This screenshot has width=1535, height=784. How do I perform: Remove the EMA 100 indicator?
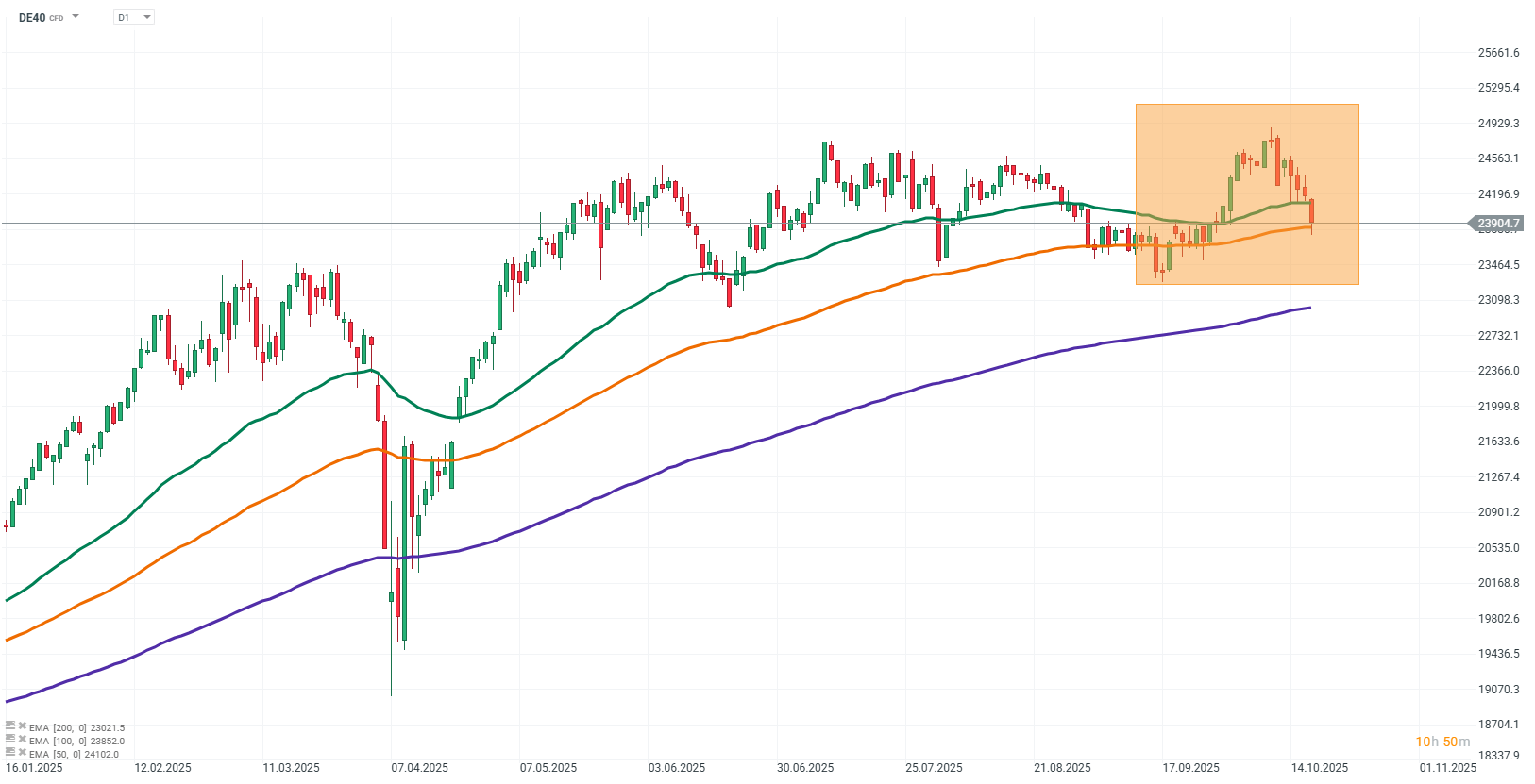click(22, 740)
